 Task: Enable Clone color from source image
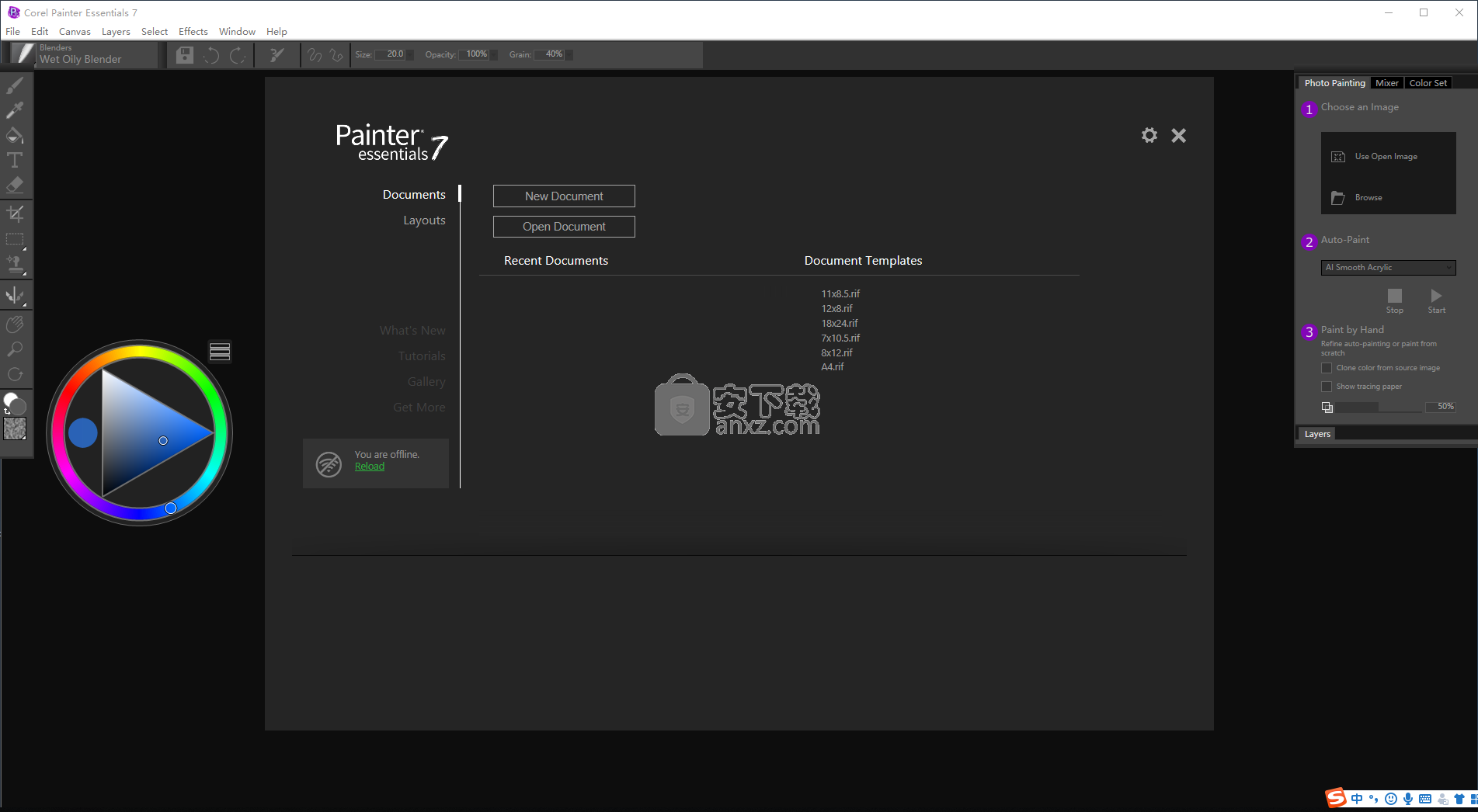tap(1327, 368)
